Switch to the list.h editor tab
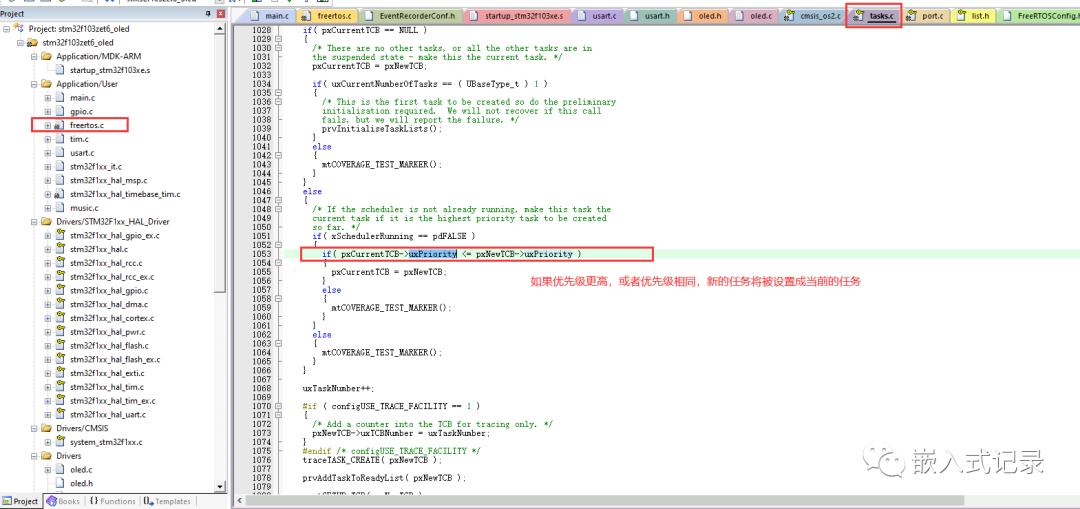This screenshot has width=1080, height=509. pos(973,15)
